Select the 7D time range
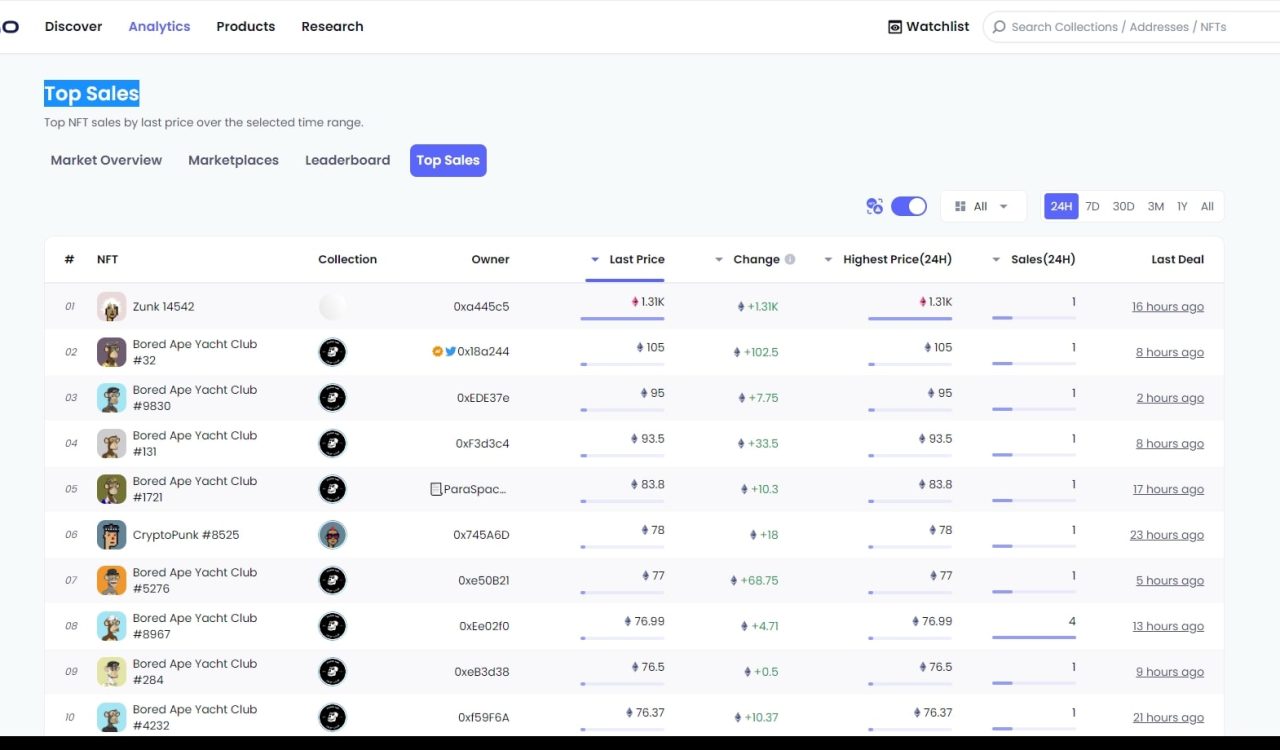The width and height of the screenshot is (1280, 750). click(x=1092, y=206)
